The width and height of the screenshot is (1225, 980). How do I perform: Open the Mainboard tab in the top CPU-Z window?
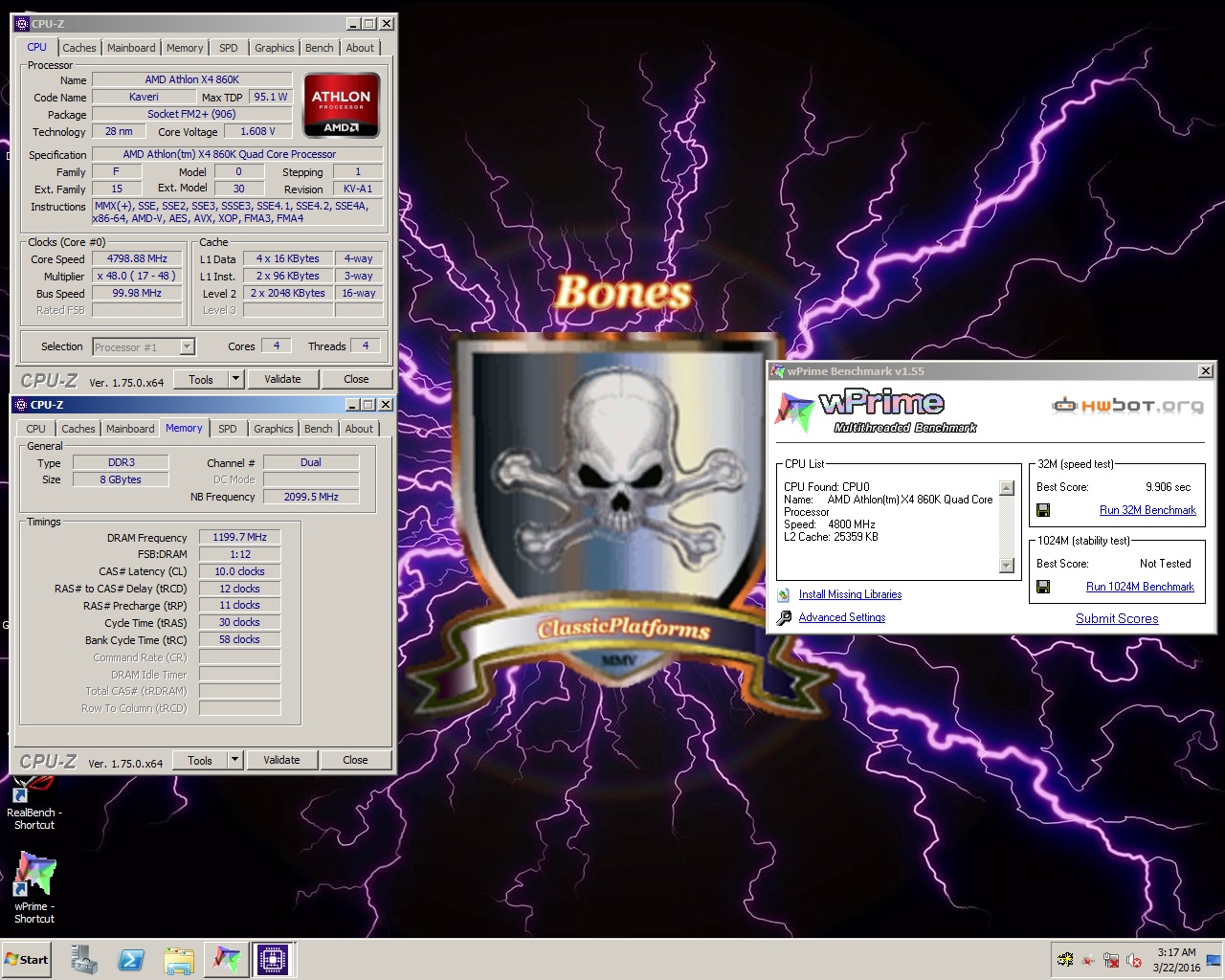pos(131,48)
